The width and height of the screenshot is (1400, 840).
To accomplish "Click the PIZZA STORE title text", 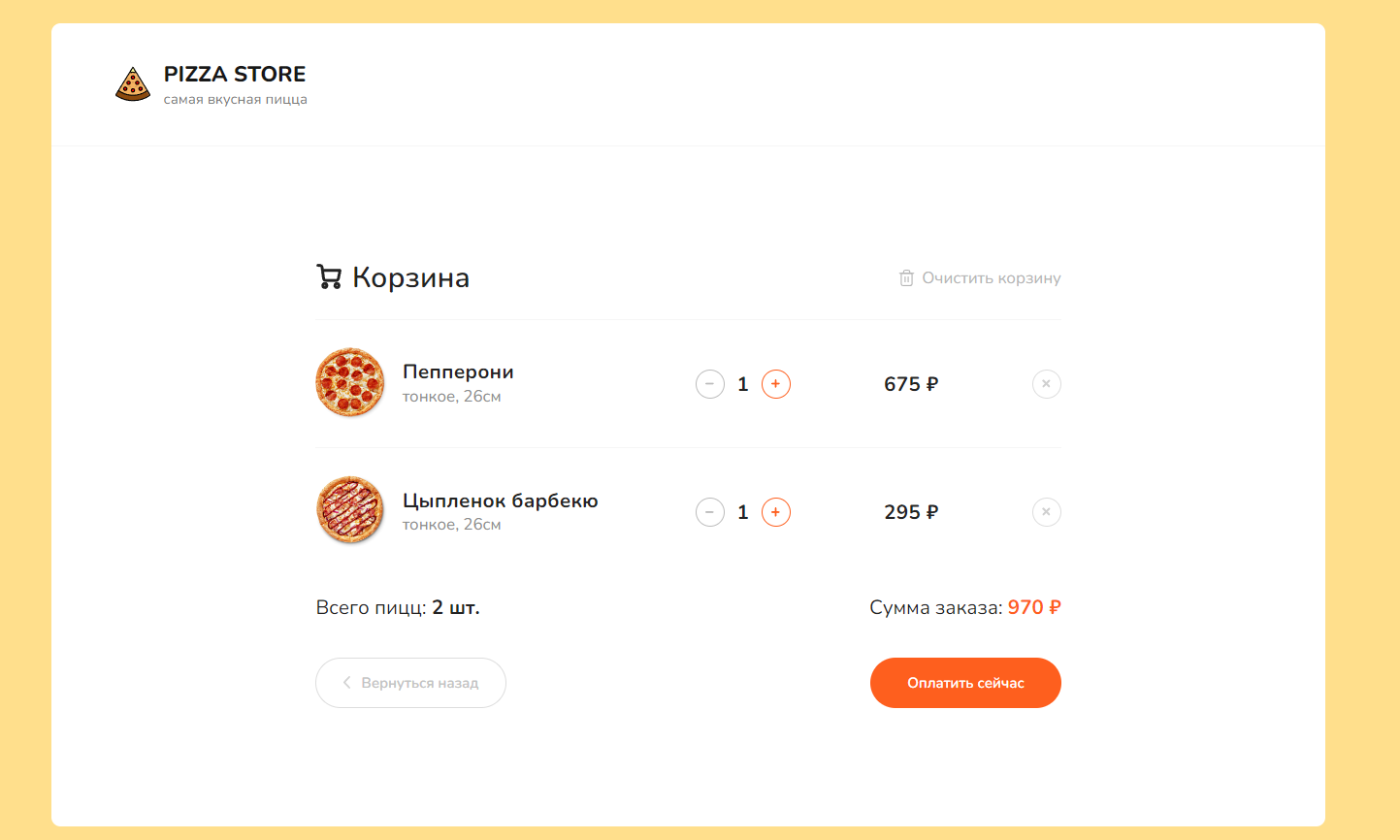I will click(x=235, y=74).
